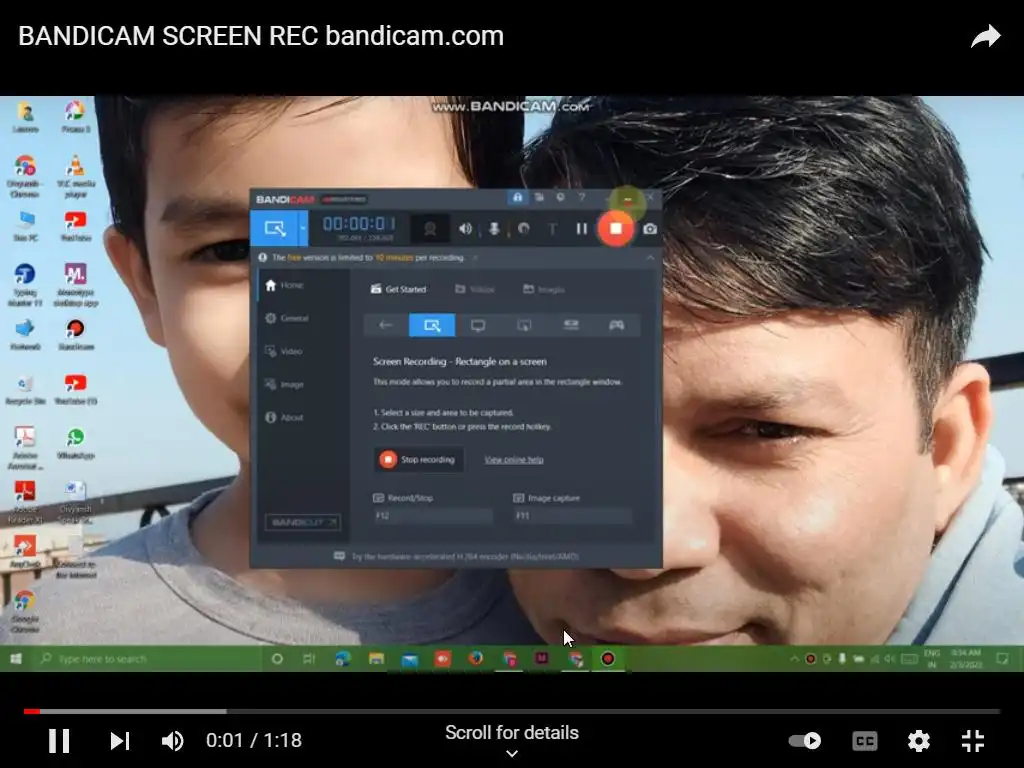1024x768 pixels.
Task: Open VLC media player desktop icon
Action: pos(76,176)
